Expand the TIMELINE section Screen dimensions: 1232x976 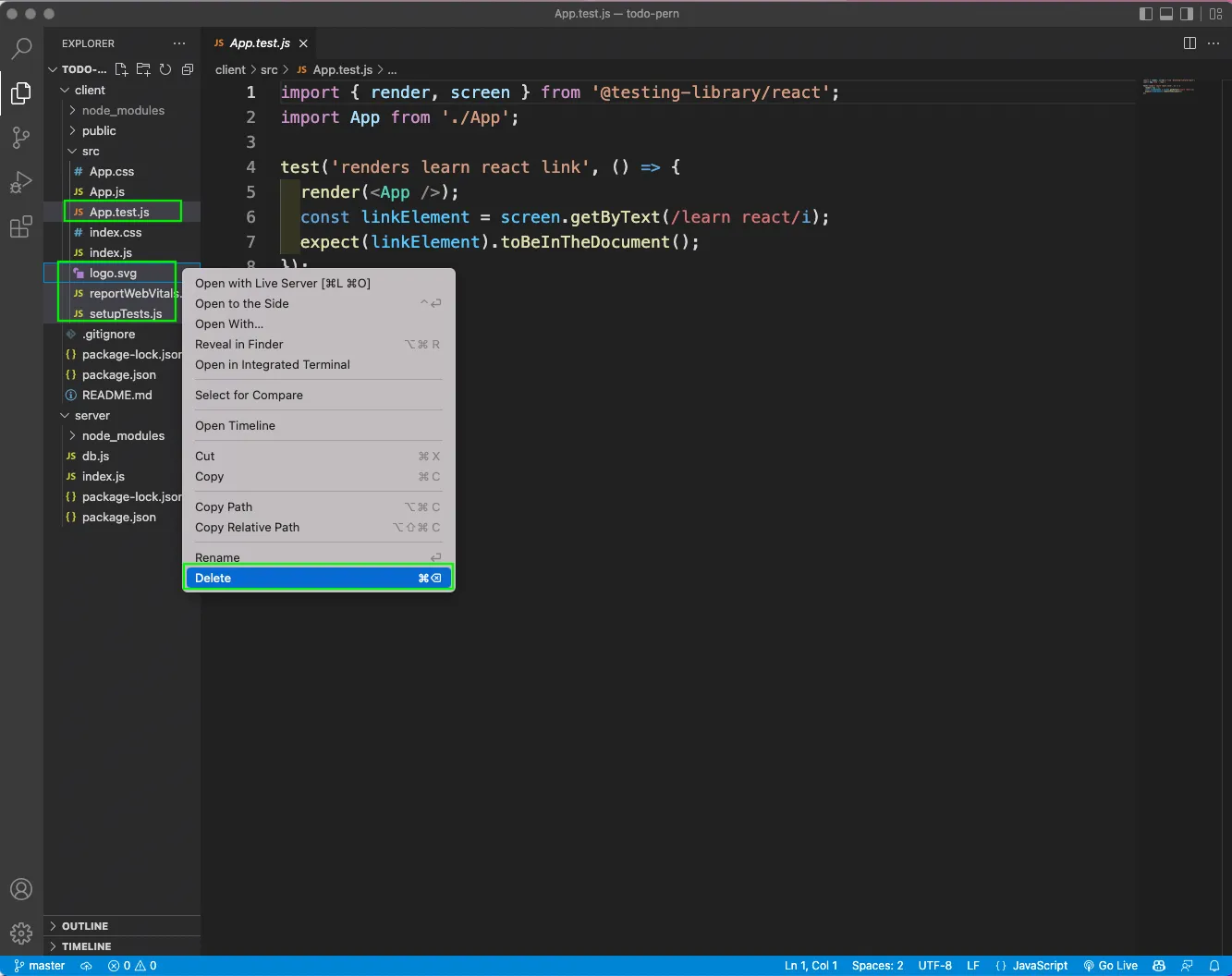[x=122, y=946]
